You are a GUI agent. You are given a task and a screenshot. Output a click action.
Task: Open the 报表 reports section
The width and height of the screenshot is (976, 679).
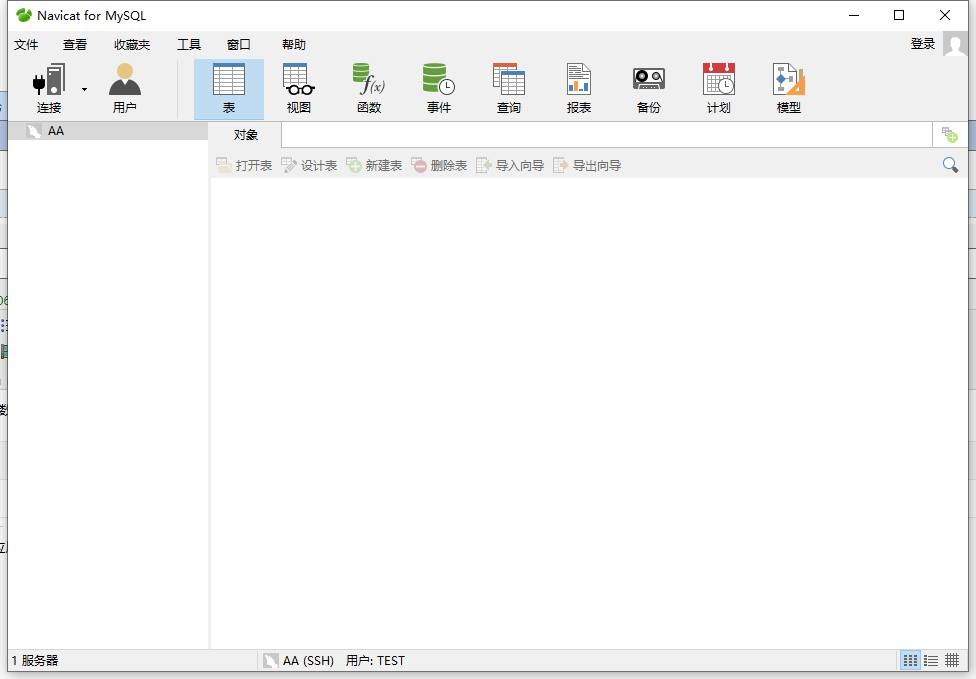(x=579, y=88)
